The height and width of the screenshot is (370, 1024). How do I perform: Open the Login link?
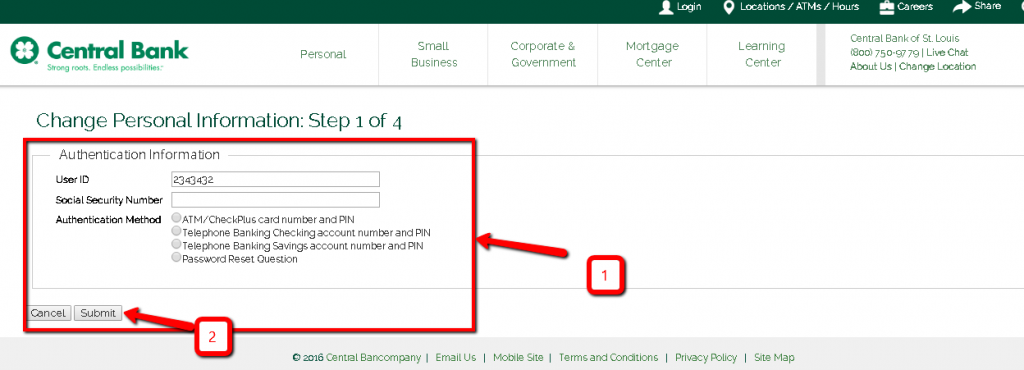(x=689, y=7)
